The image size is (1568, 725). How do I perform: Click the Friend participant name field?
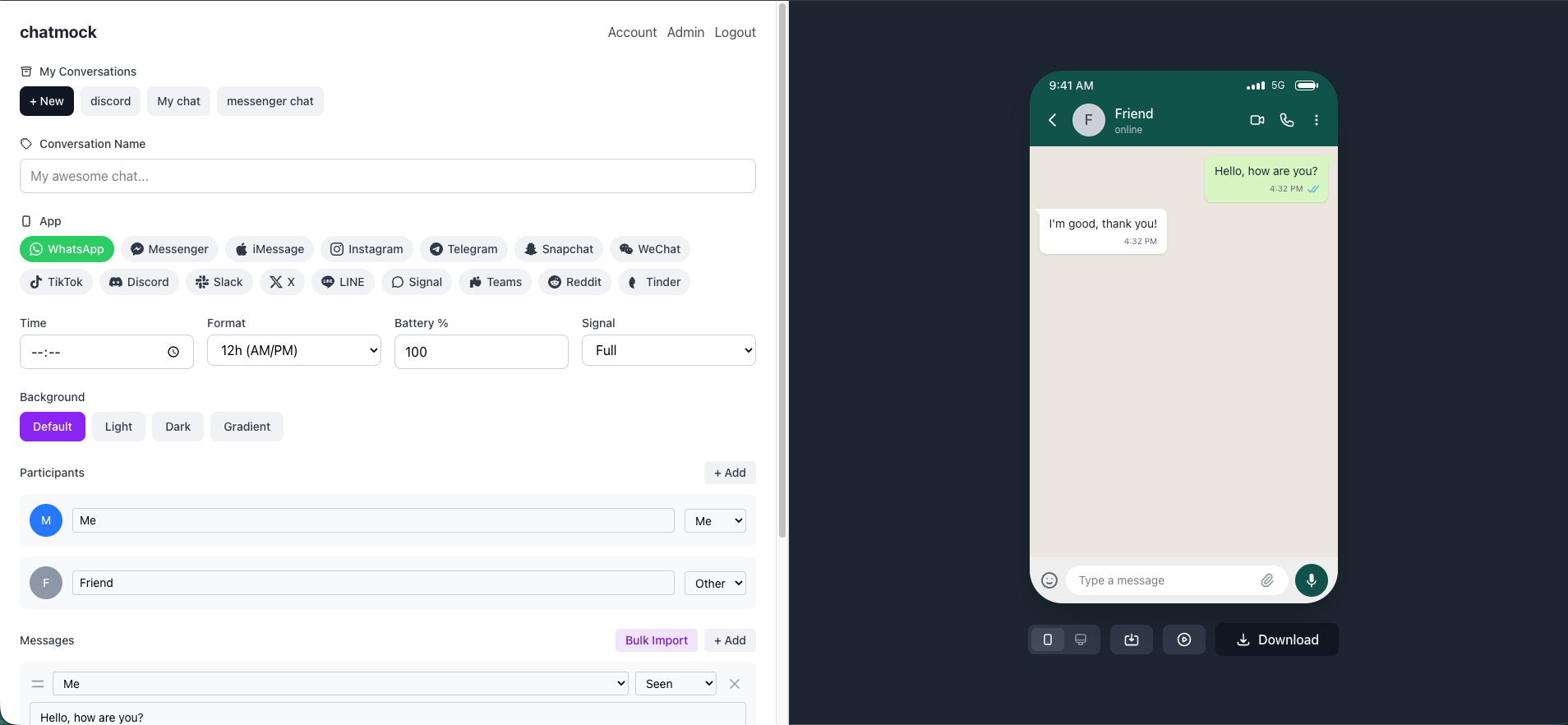[x=373, y=583]
